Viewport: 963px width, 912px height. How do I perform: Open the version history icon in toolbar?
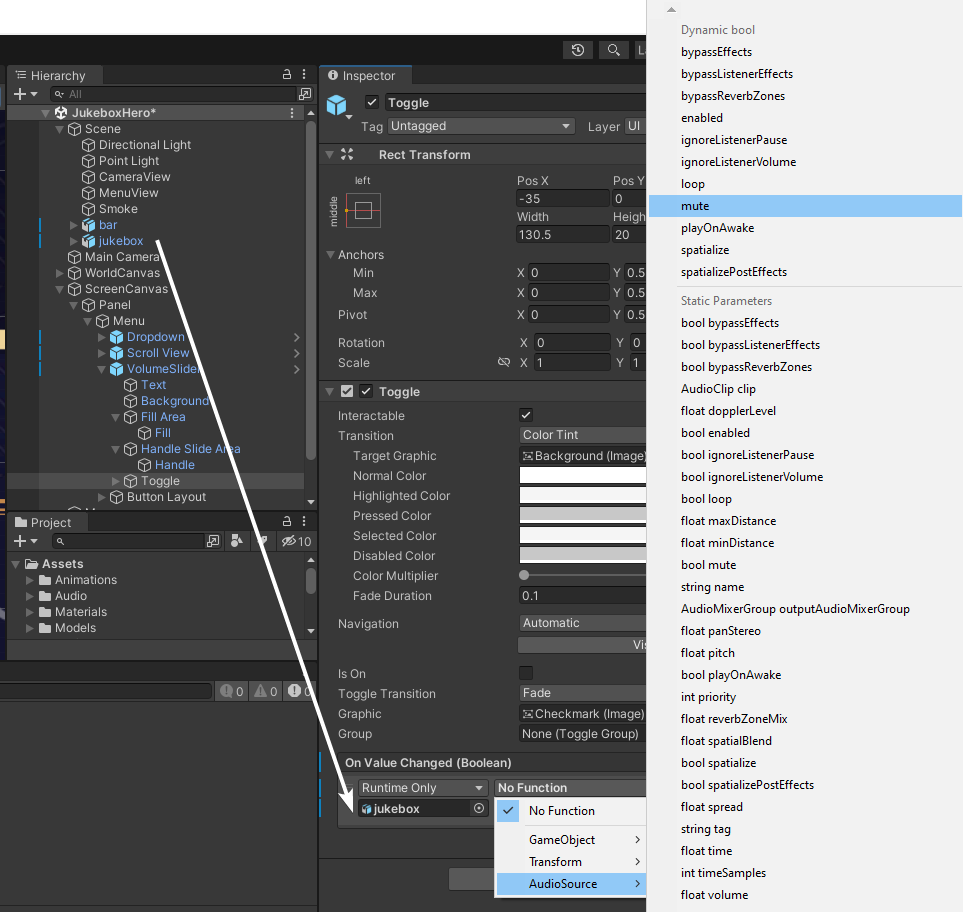(577, 50)
